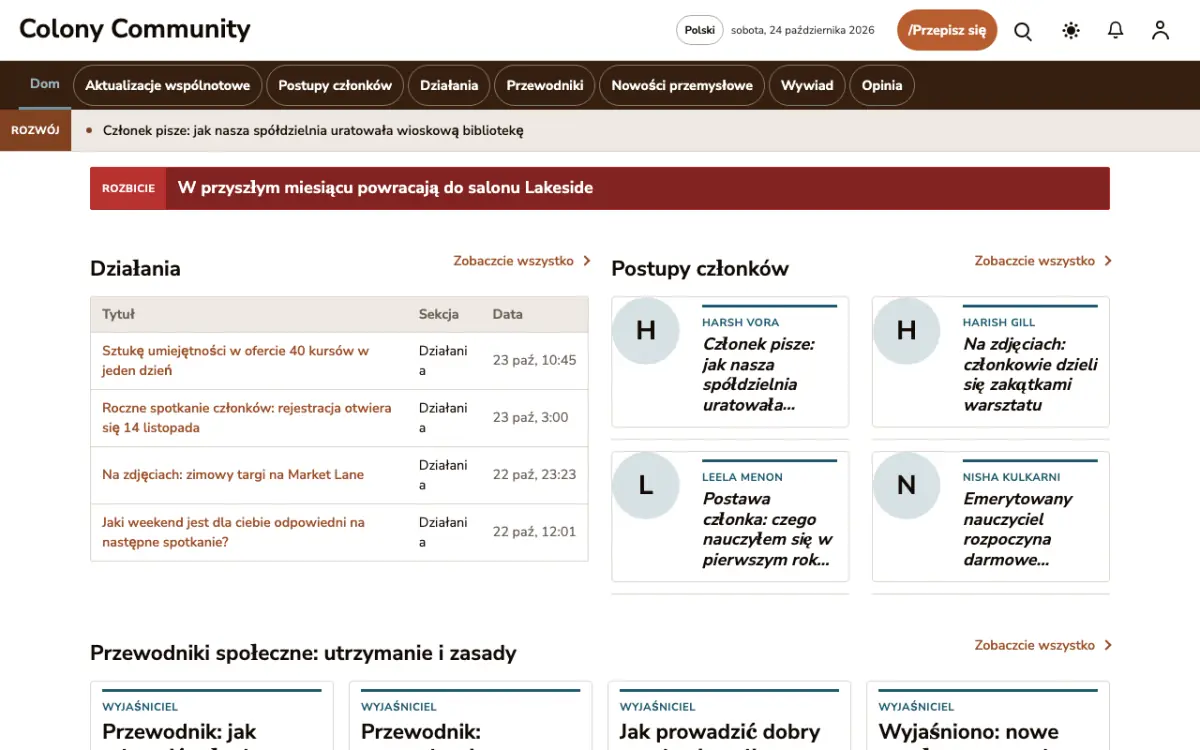Open Harish Gill's article Na zdjęciach
1200x750 pixels.
pos(1030,374)
